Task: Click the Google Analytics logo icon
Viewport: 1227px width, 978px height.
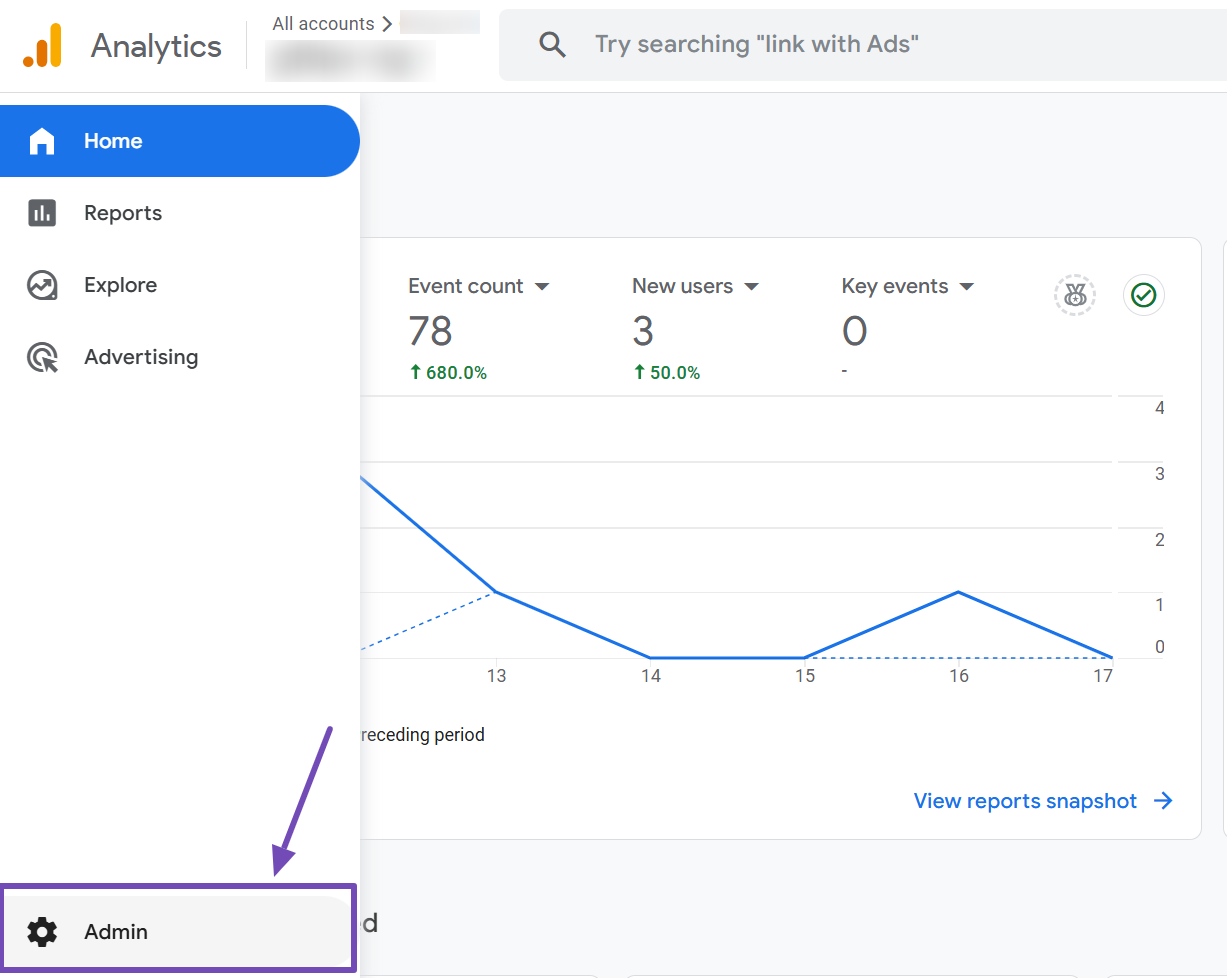Action: 42,46
